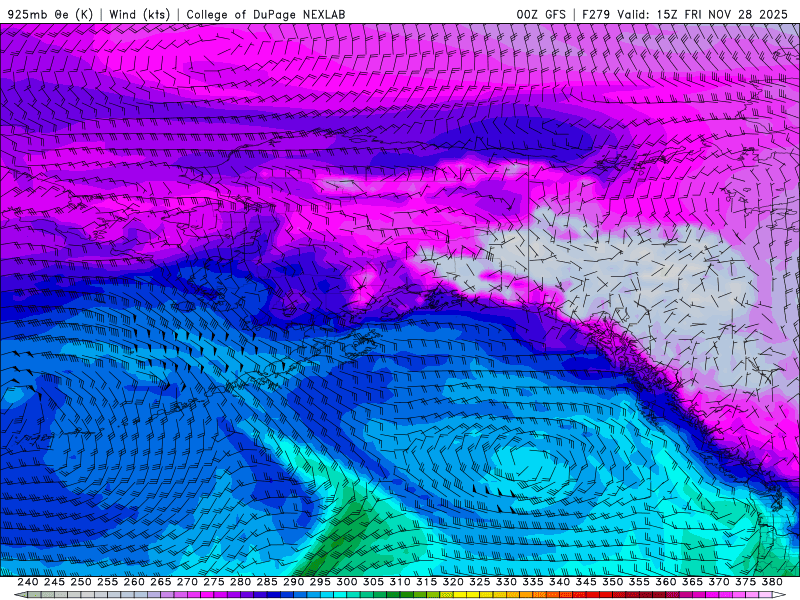Click the 290 colorbar tick label
The height and width of the screenshot is (600, 800).
click(293, 582)
